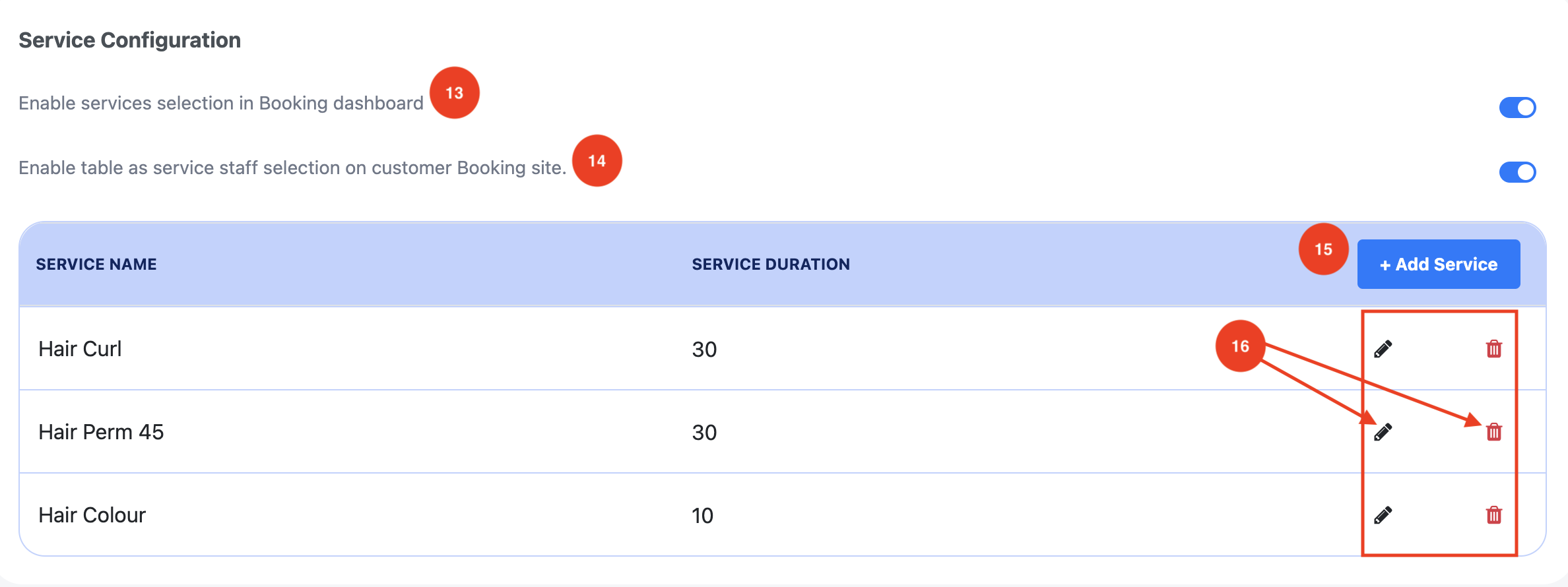Click the duration value 30 for Hair Curl
This screenshot has width=1568, height=587.
click(704, 350)
